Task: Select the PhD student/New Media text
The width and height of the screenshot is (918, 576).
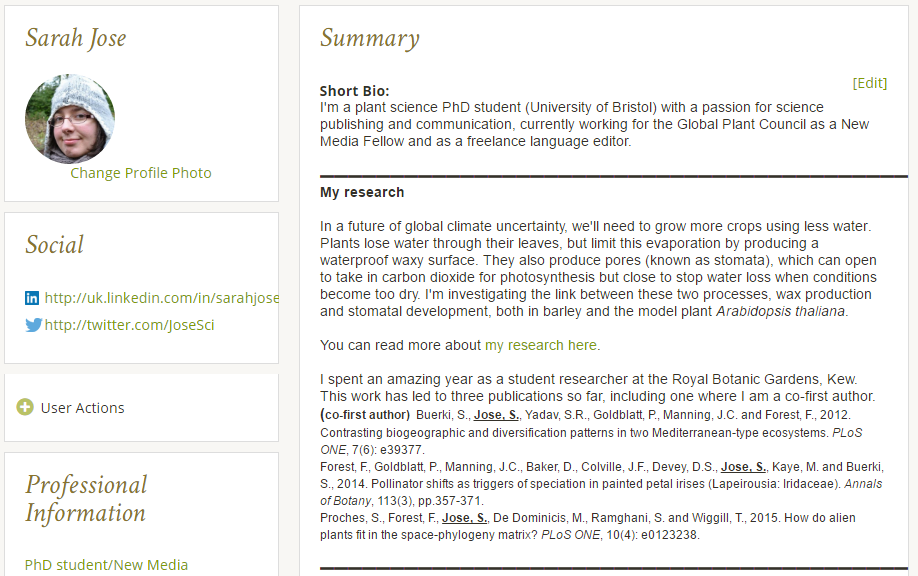Action: click(107, 565)
